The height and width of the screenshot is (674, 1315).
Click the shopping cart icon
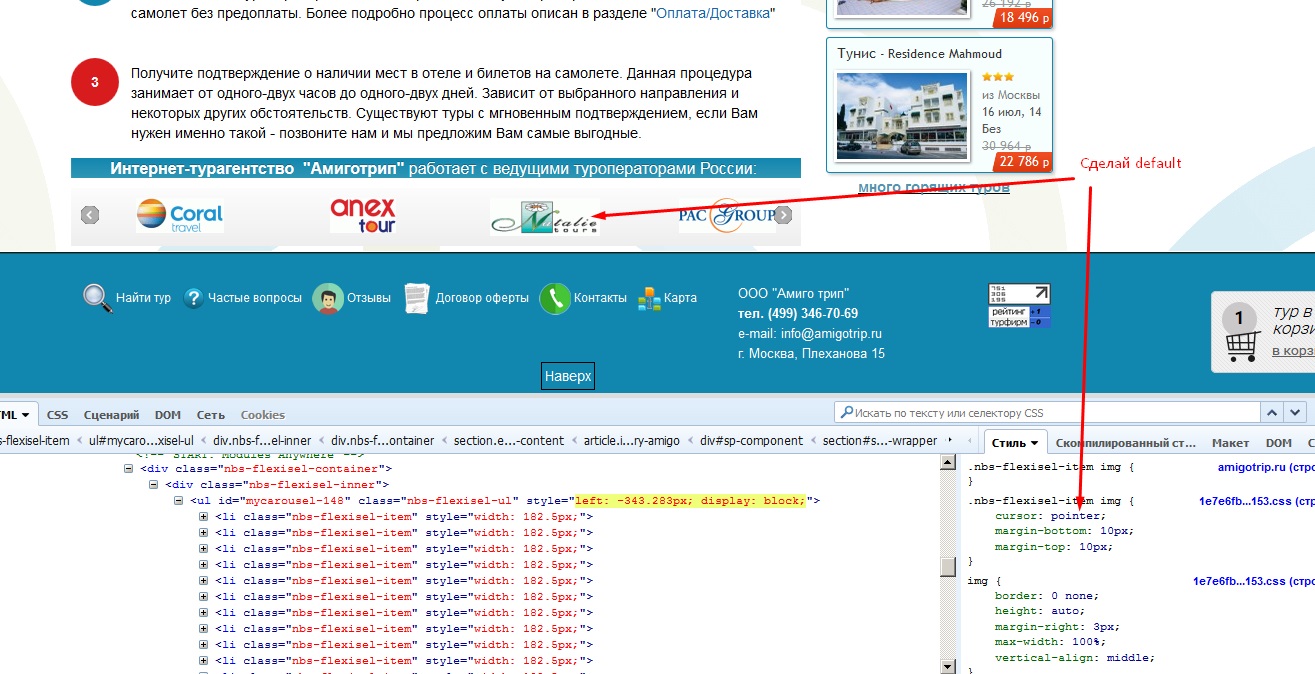(x=1241, y=346)
